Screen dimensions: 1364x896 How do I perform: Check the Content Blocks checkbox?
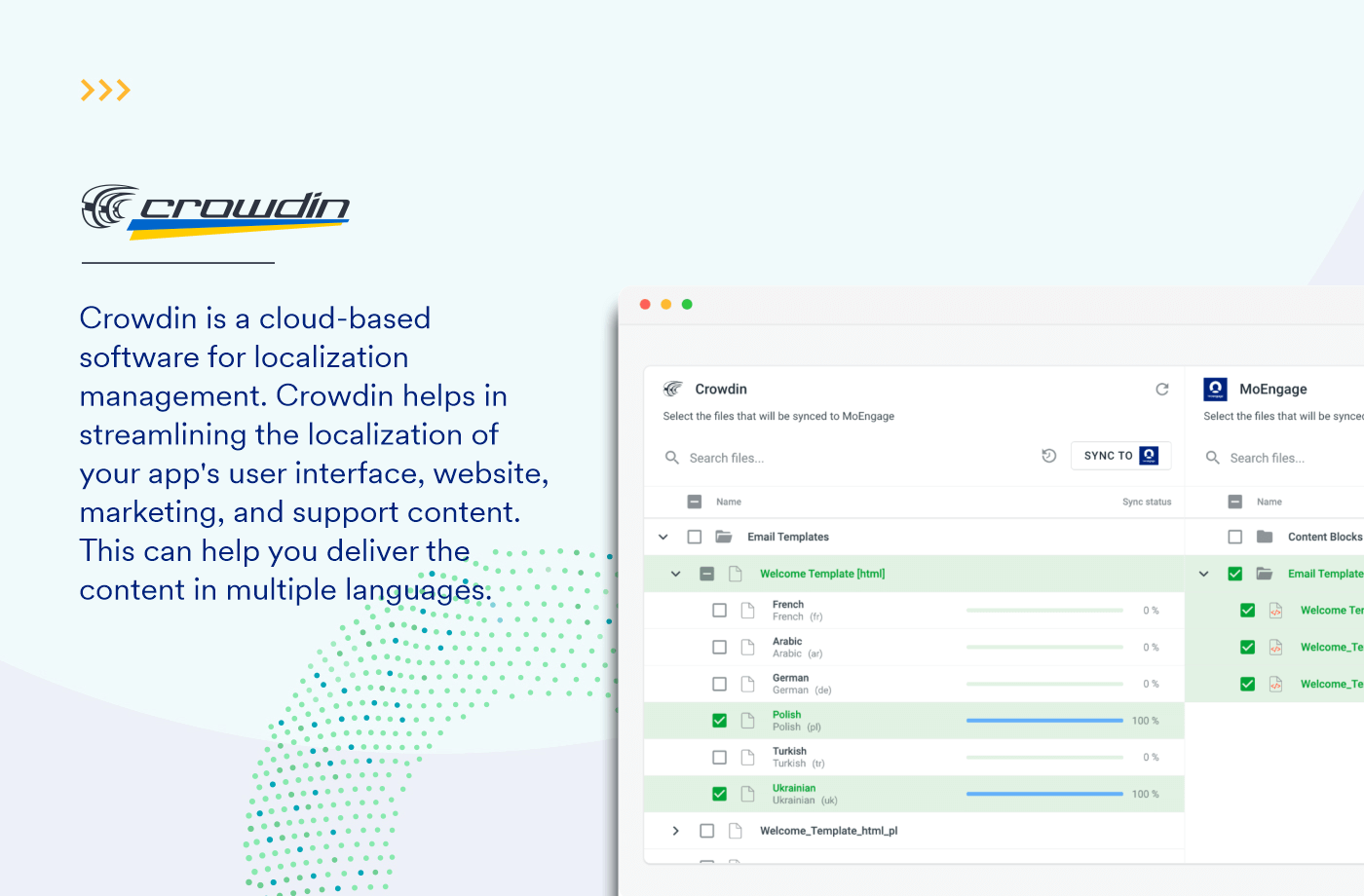pos(1235,537)
